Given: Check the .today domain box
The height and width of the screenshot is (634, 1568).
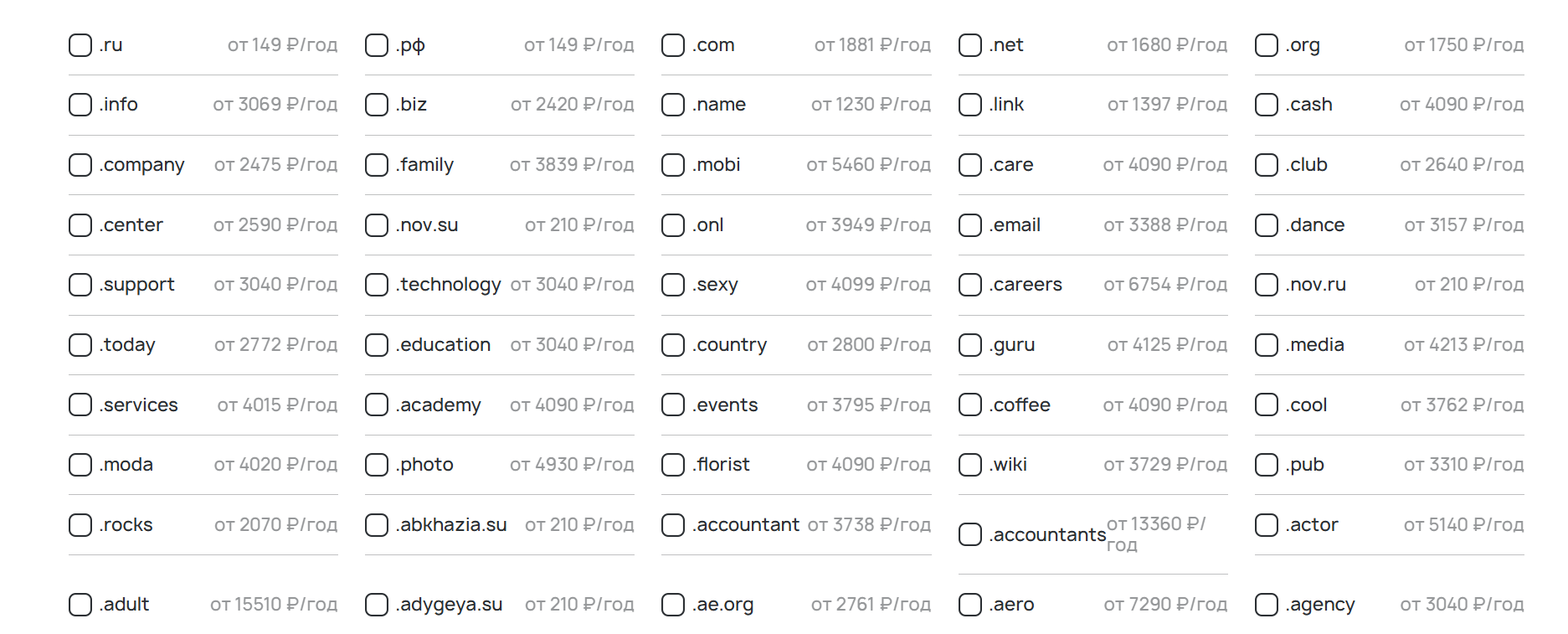Looking at the screenshot, I should click(80, 345).
